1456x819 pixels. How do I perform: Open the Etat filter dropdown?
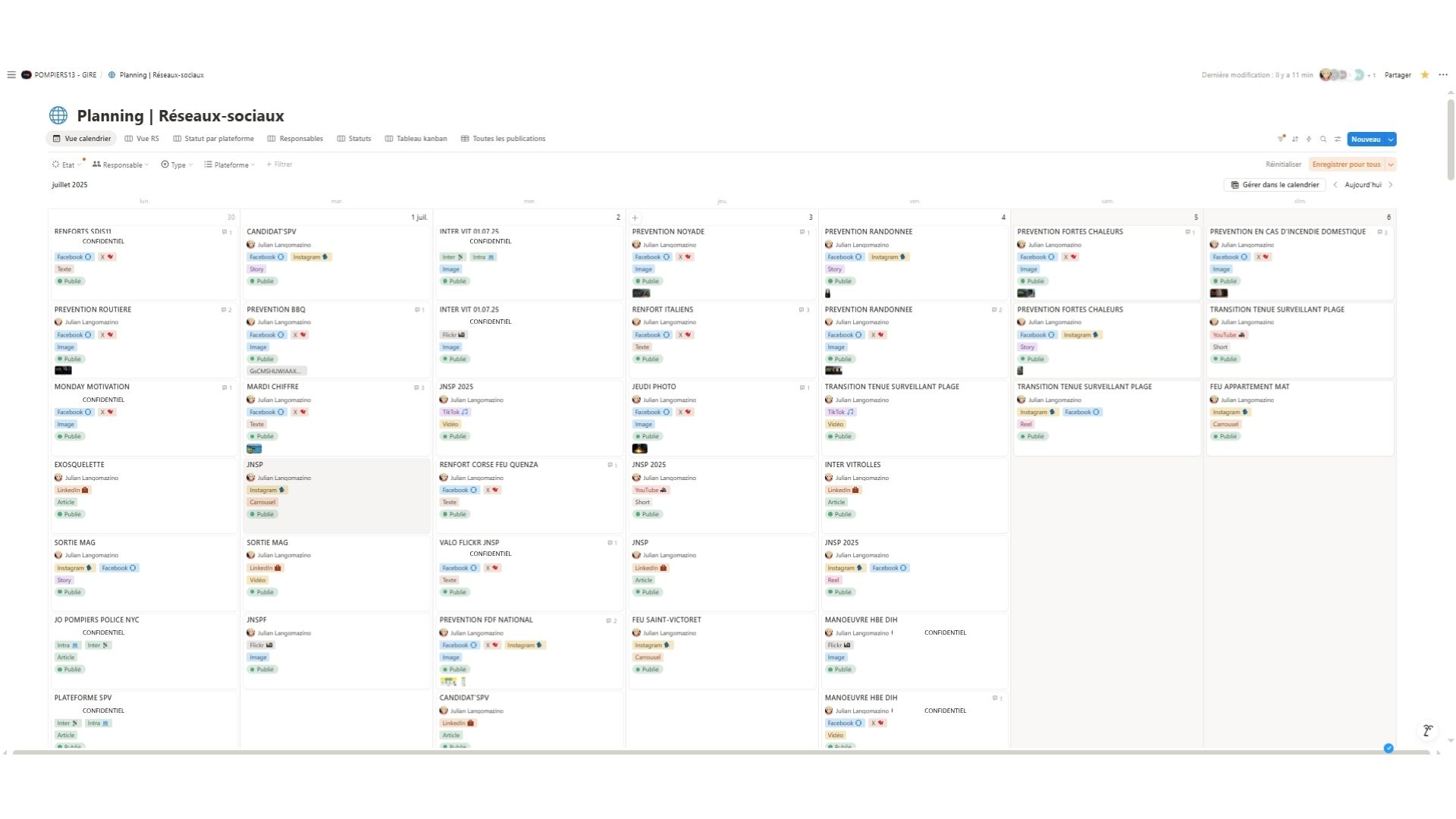(x=66, y=165)
